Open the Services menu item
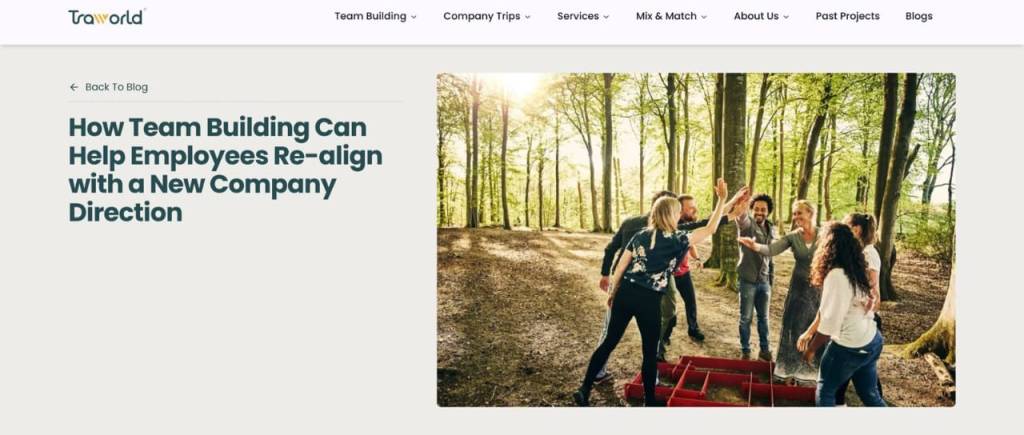 (578, 16)
